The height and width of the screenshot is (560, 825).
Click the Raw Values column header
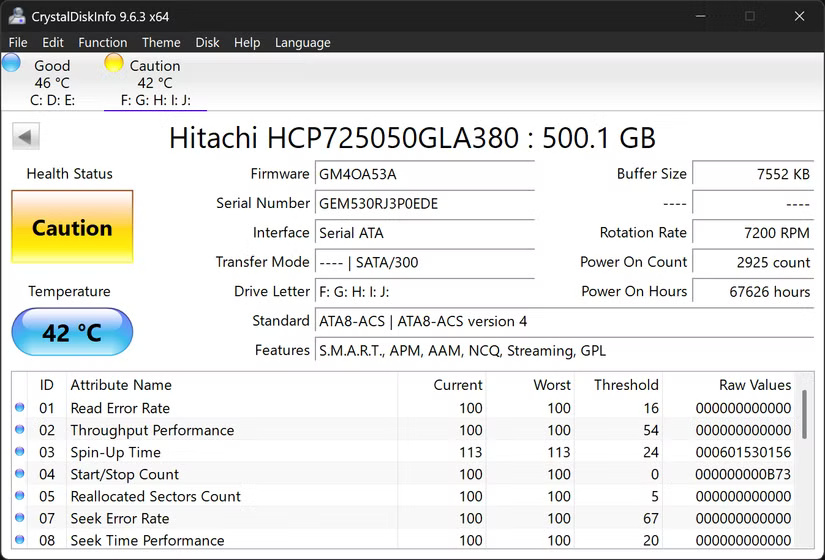754,385
